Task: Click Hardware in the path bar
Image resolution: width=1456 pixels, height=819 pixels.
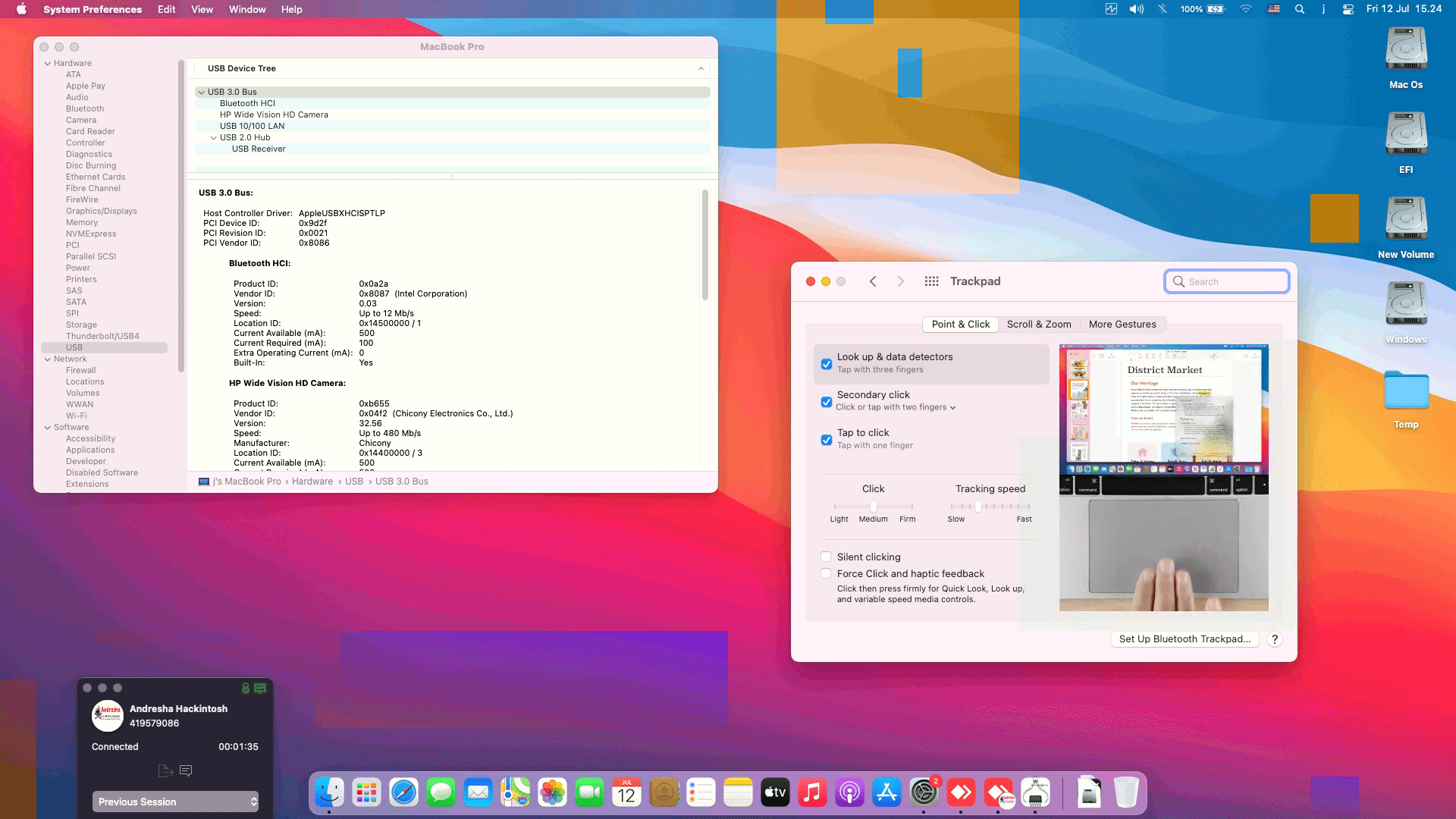Action: pos(312,482)
